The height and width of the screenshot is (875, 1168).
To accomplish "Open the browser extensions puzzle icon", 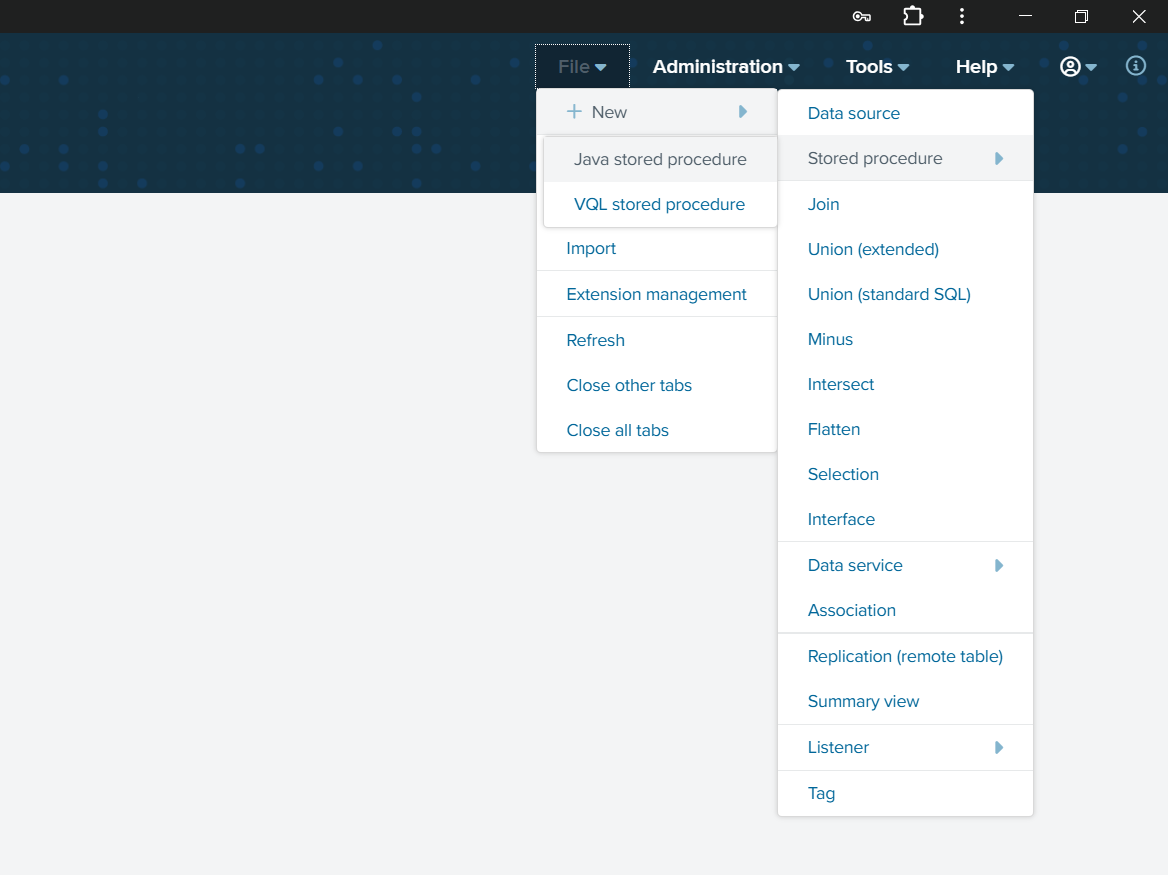I will coord(913,16).
